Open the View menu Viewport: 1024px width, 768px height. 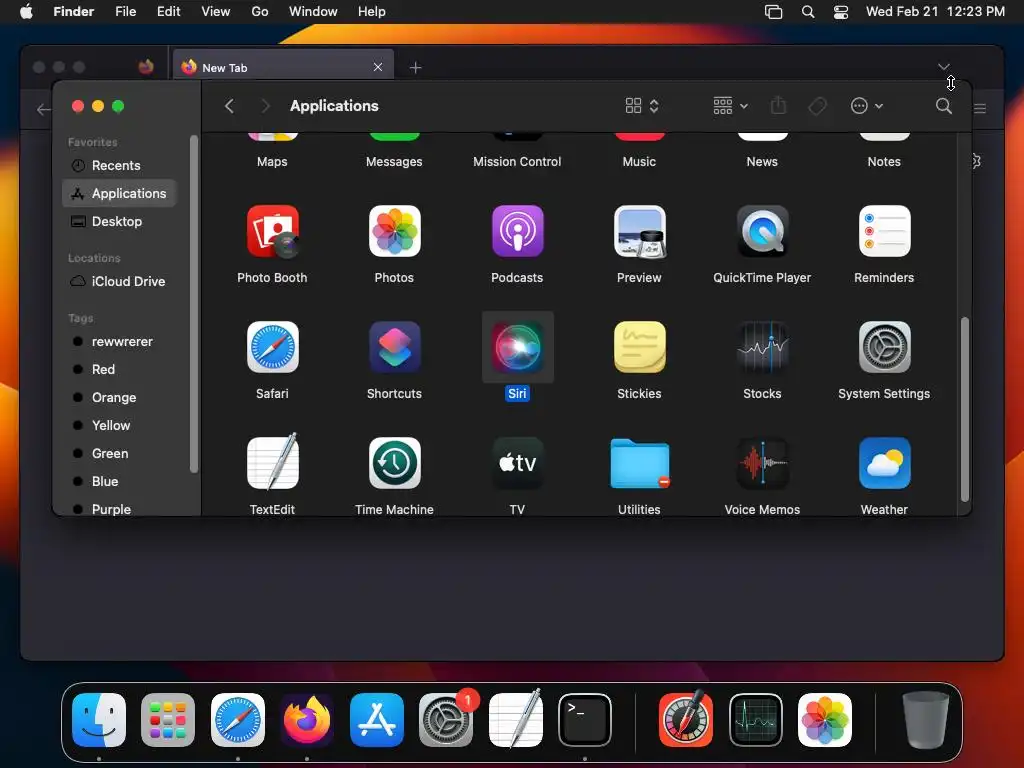pos(216,12)
